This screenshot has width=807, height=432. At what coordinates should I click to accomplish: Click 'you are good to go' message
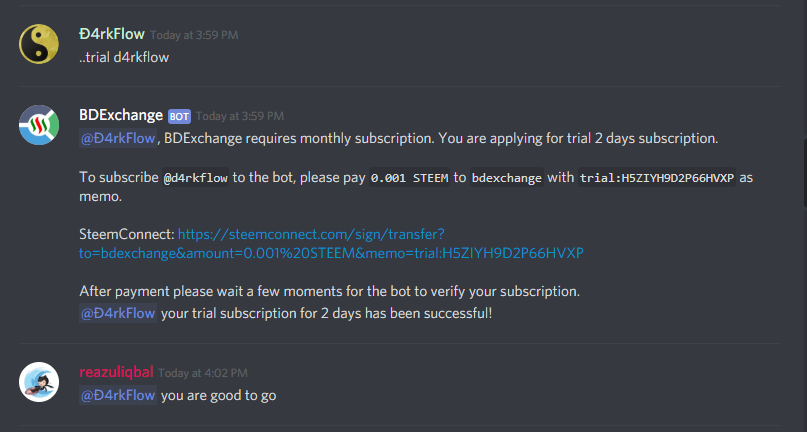click(219, 395)
